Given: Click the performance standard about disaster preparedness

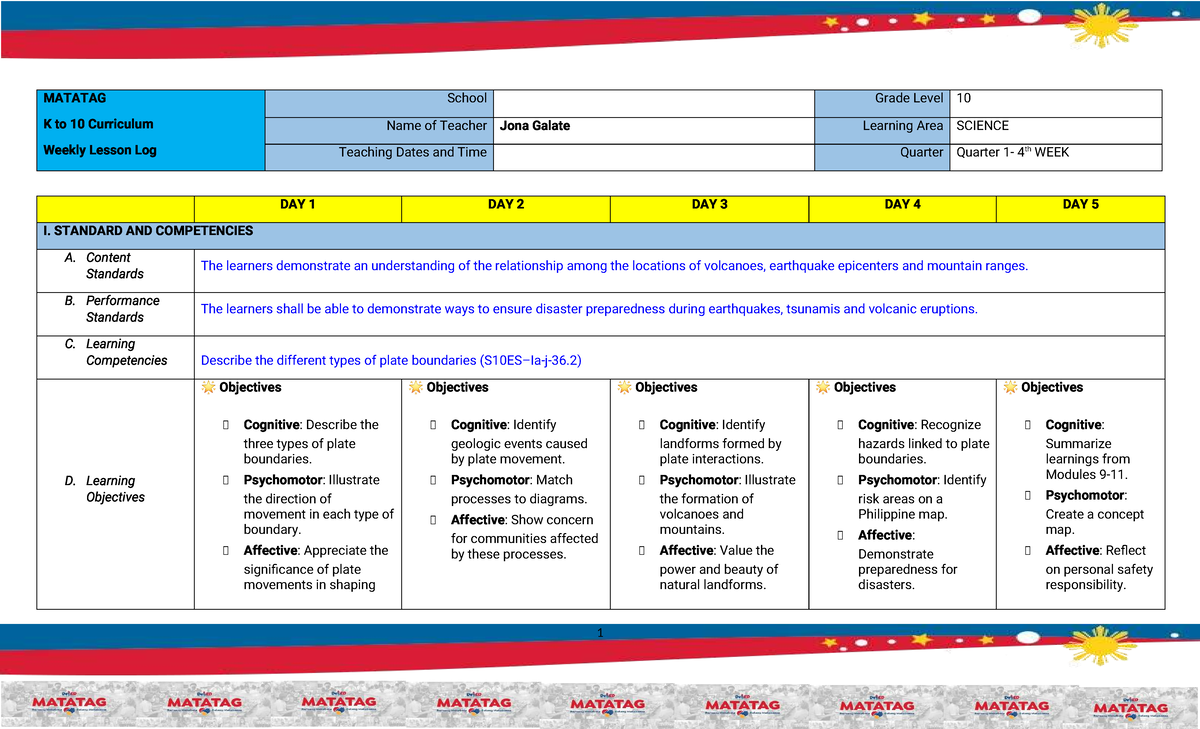Looking at the screenshot, I should [x=589, y=309].
